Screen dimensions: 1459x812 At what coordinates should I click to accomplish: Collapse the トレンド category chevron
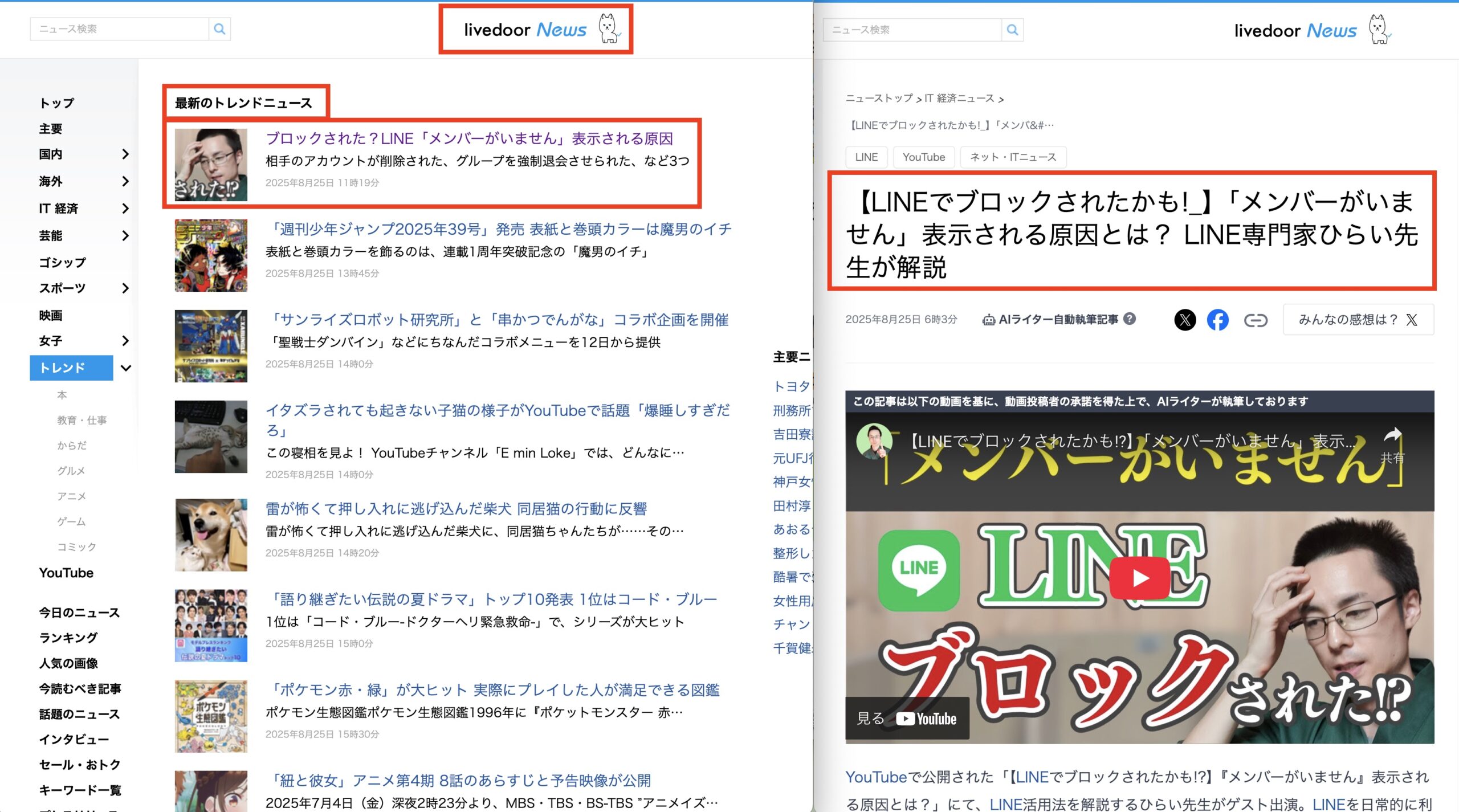pyautogui.click(x=126, y=368)
